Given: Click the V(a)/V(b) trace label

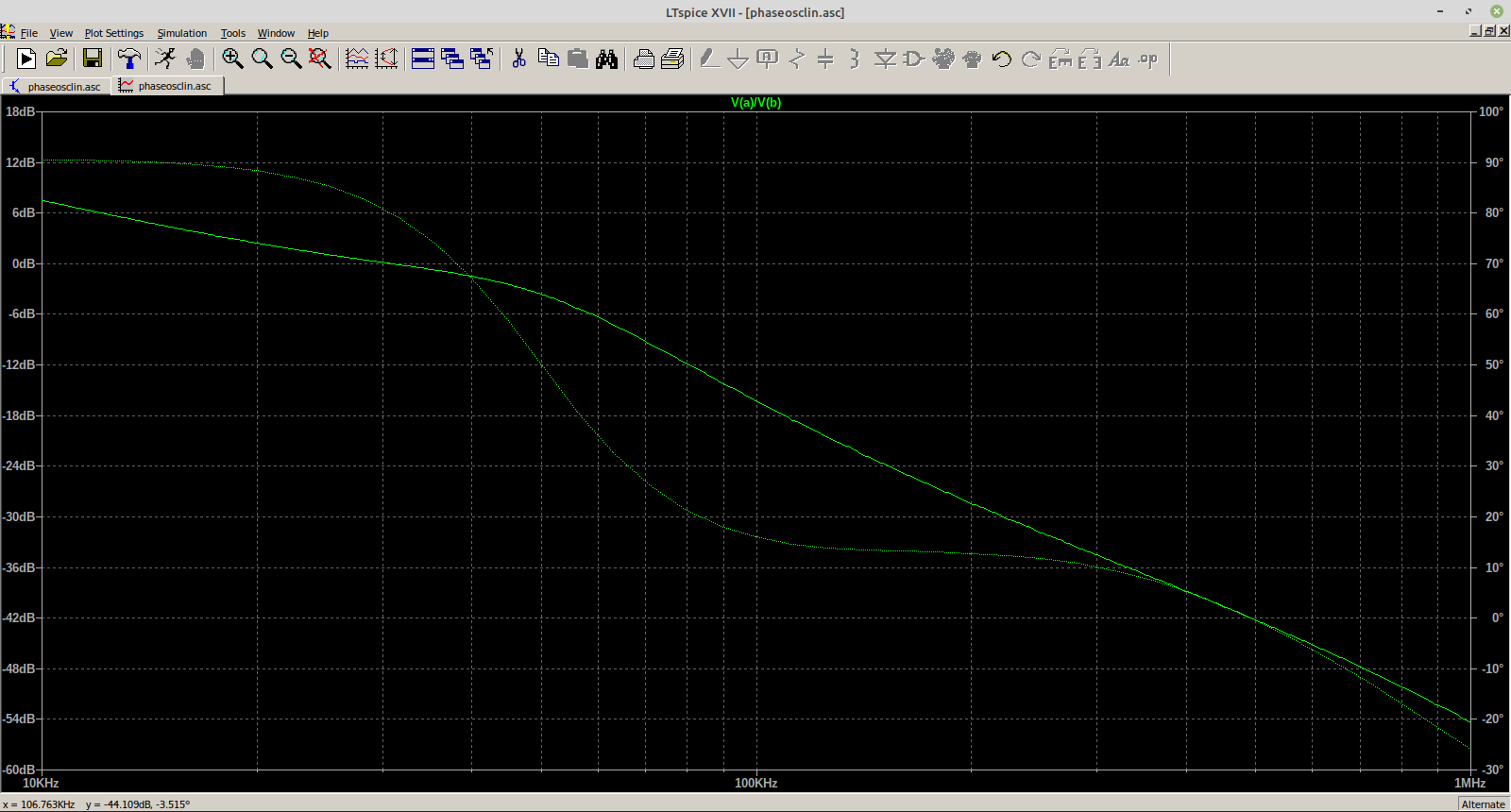Looking at the screenshot, I should click(x=755, y=102).
